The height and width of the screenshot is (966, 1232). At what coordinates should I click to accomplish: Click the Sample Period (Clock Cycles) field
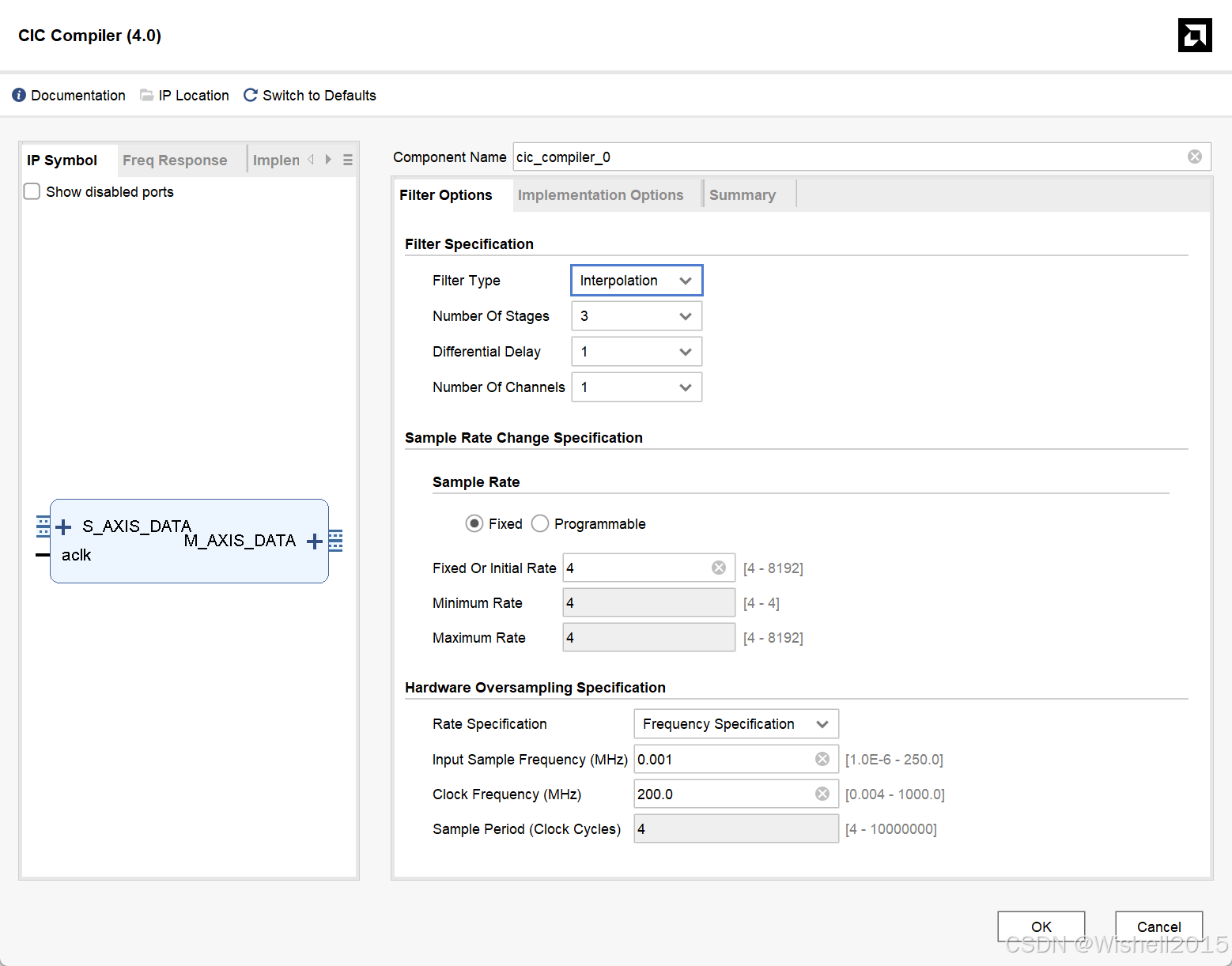(x=736, y=828)
